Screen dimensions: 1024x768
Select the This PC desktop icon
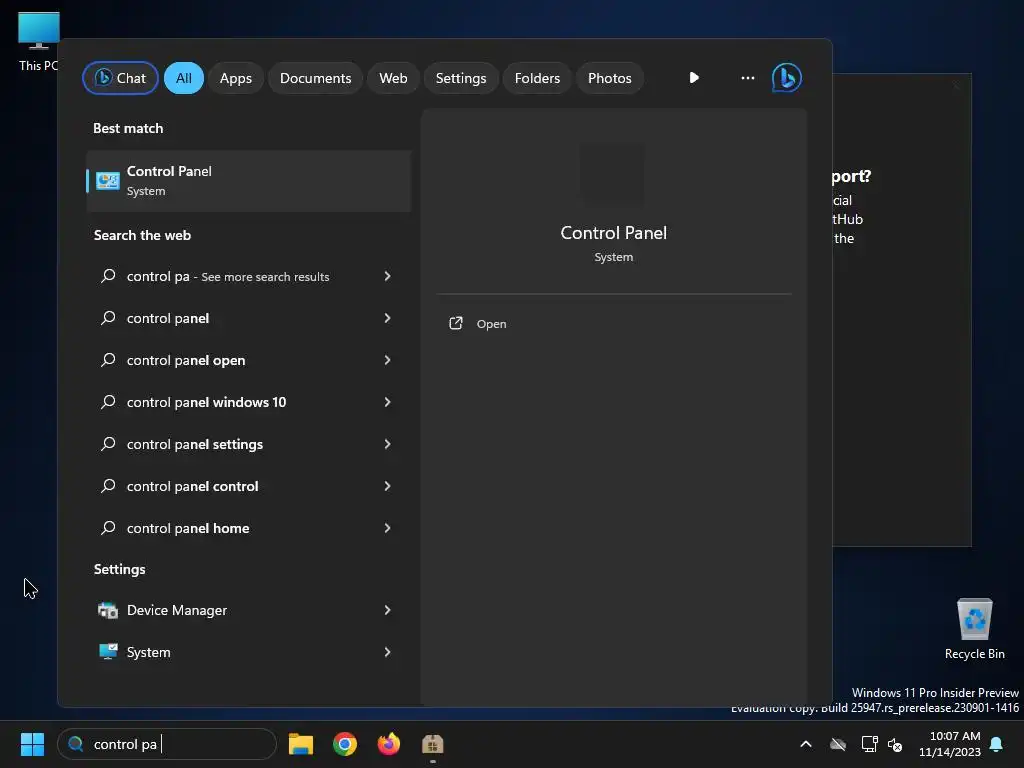tap(39, 41)
